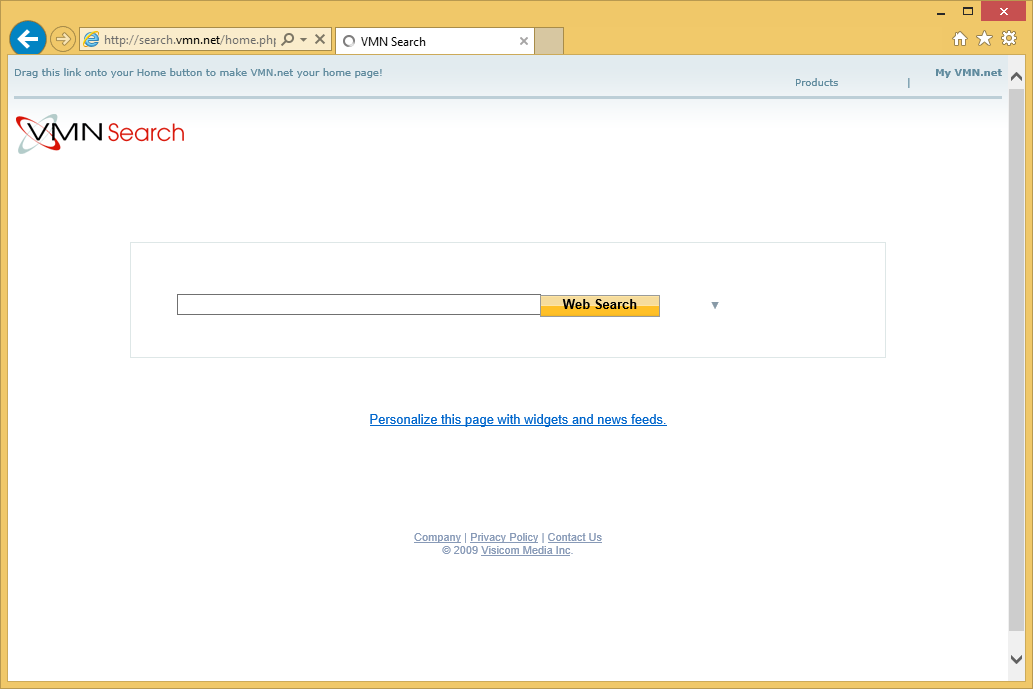Click the VMN Search logo
This screenshot has width=1033, height=689.
(100, 134)
